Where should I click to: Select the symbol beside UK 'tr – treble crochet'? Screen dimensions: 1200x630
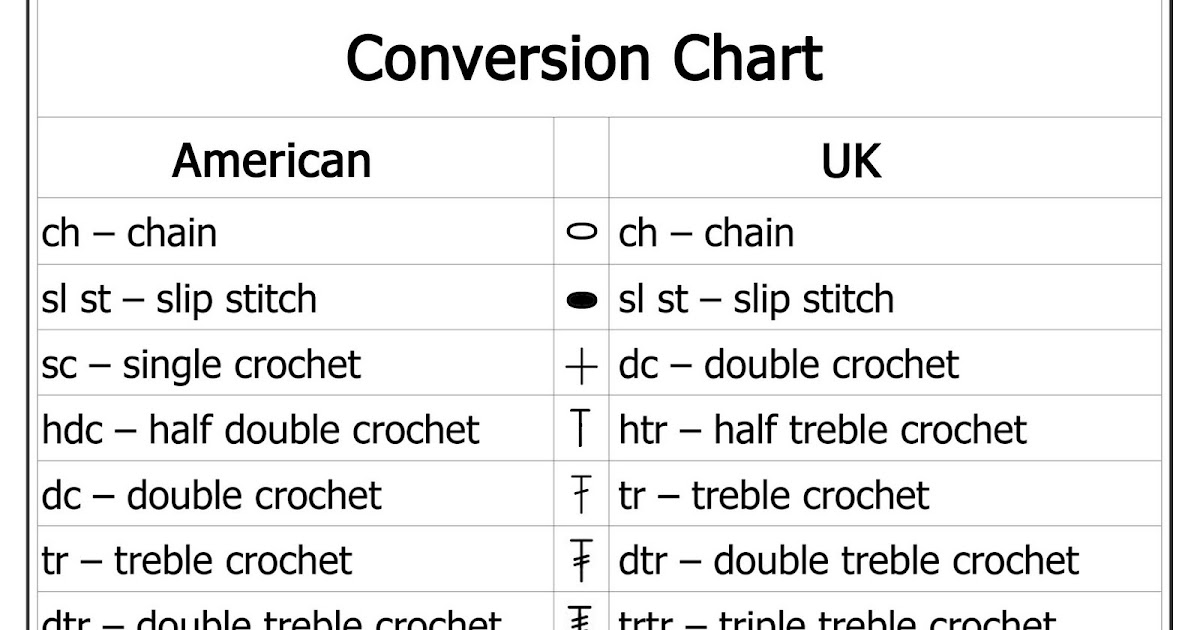(581, 495)
